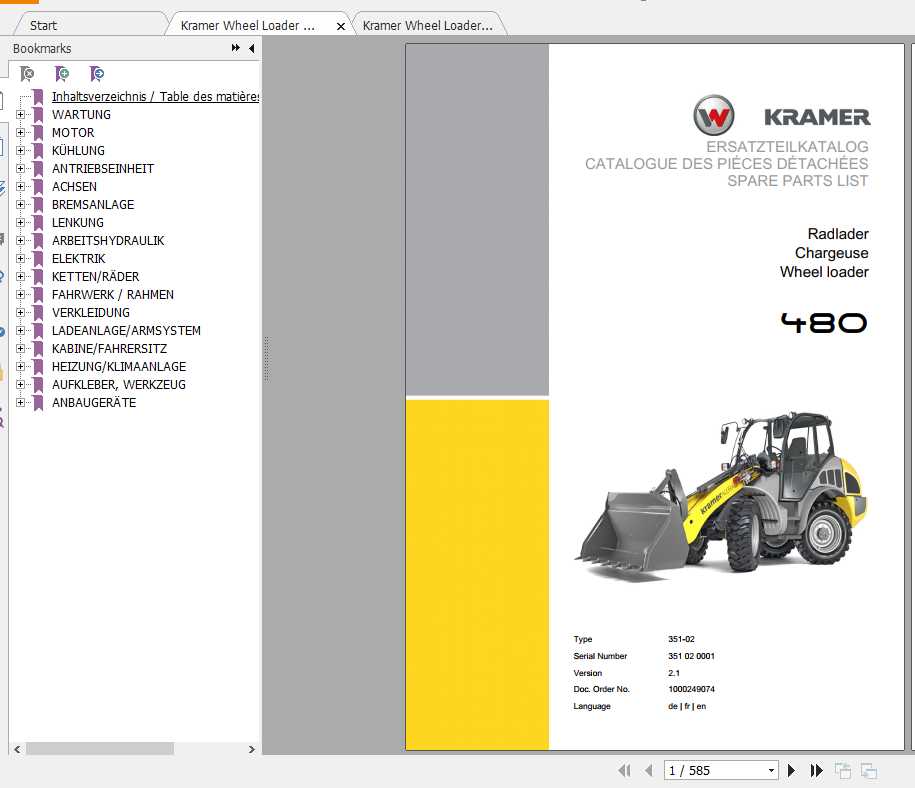
Task: Click the ACHSEN bookmark ribbon icon
Action: click(x=38, y=187)
